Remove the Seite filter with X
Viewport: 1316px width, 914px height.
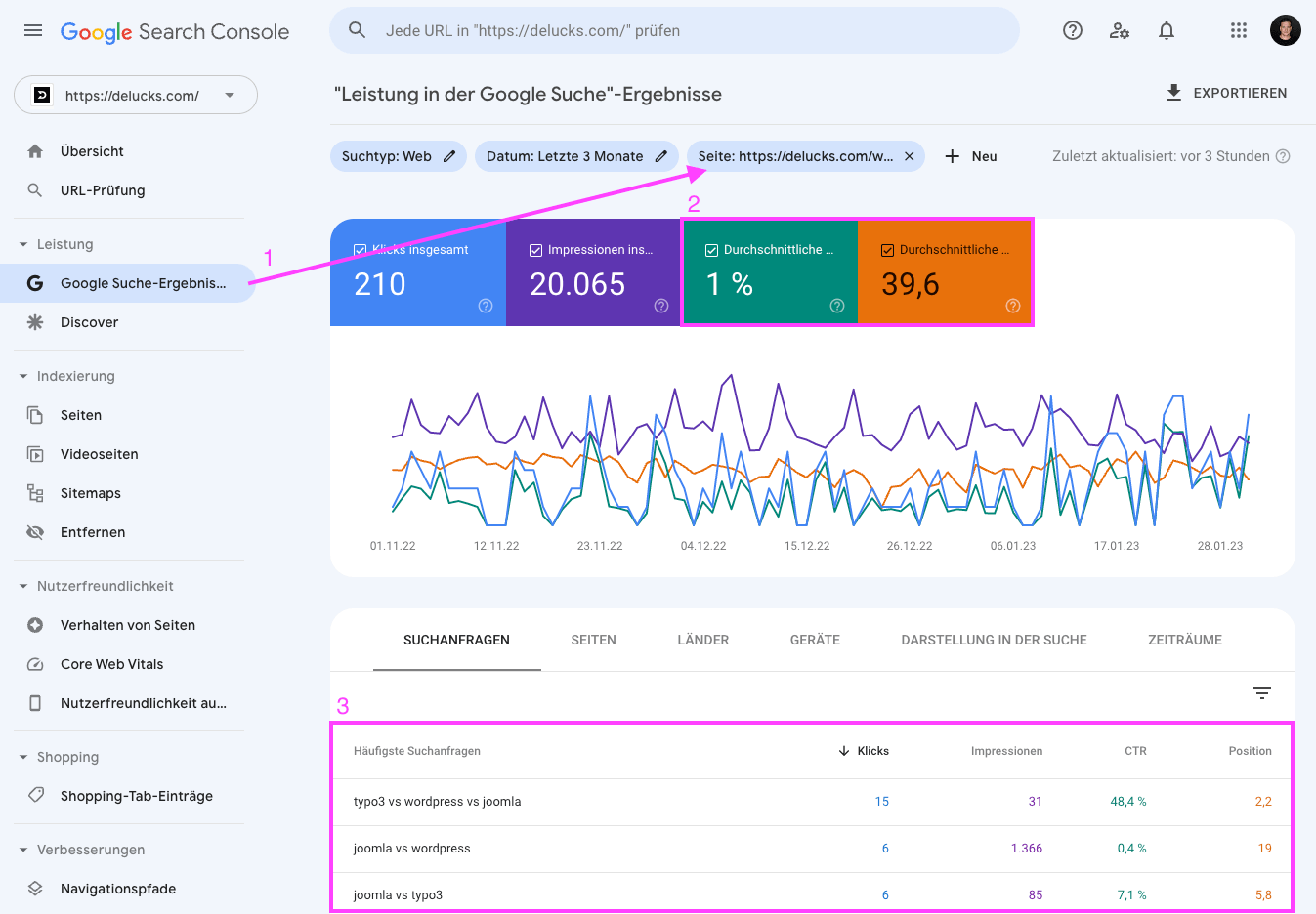click(x=909, y=156)
